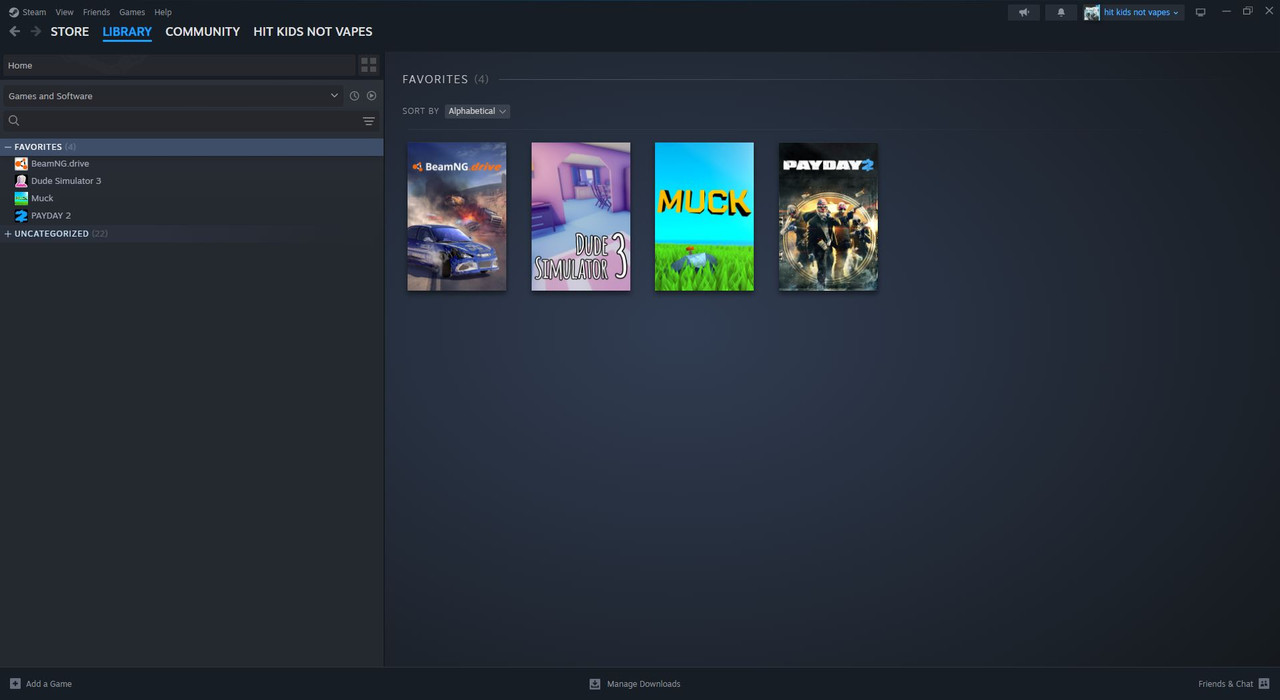The width and height of the screenshot is (1280, 700).
Task: Toggle show ready-to-play games filter
Action: point(371,96)
